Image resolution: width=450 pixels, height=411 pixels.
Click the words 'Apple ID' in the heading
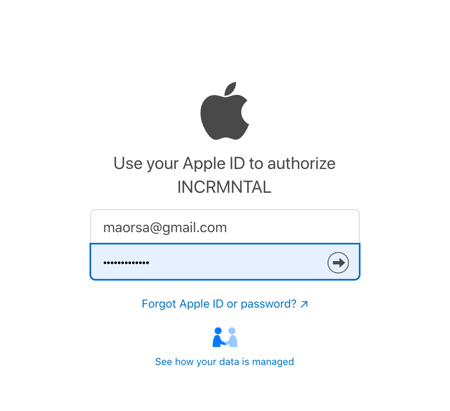point(214,164)
